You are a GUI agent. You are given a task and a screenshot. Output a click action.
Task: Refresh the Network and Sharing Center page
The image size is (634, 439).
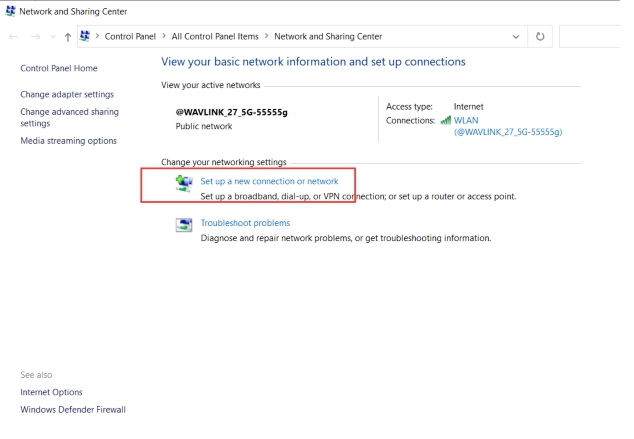[x=540, y=37]
